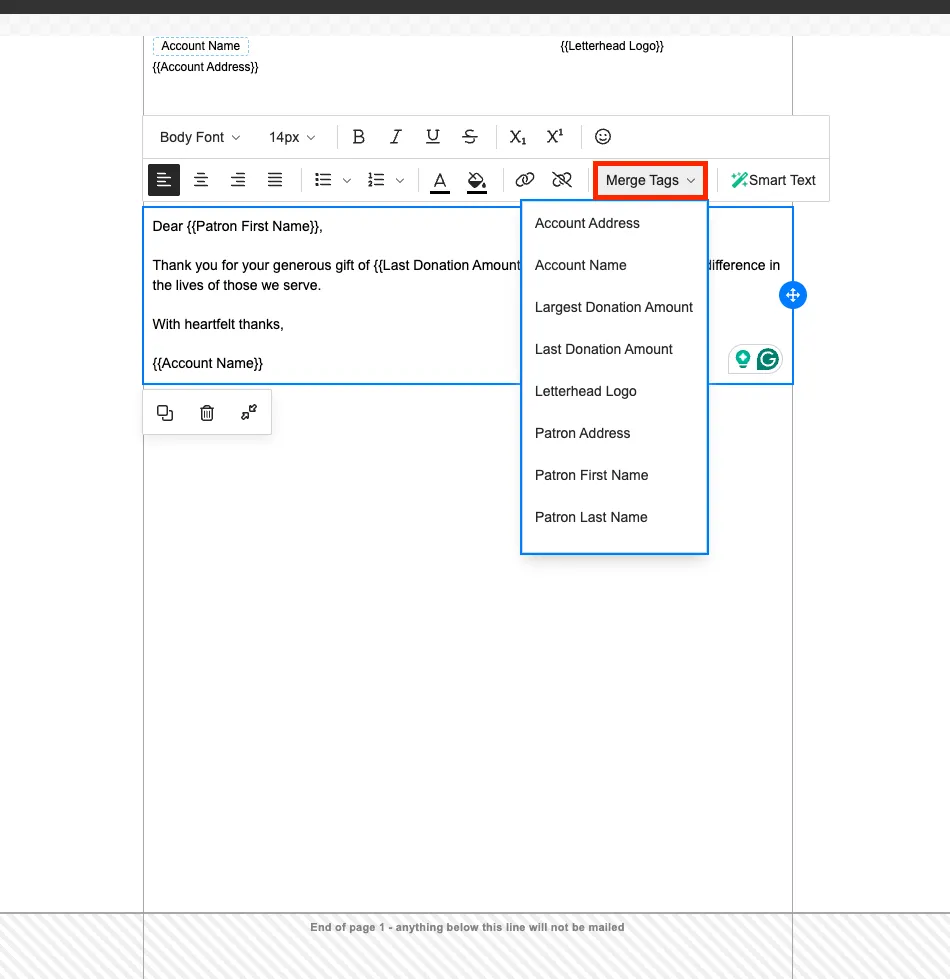The width and height of the screenshot is (950, 979).
Task: Click the Account Name header field
Action: pos(200,46)
